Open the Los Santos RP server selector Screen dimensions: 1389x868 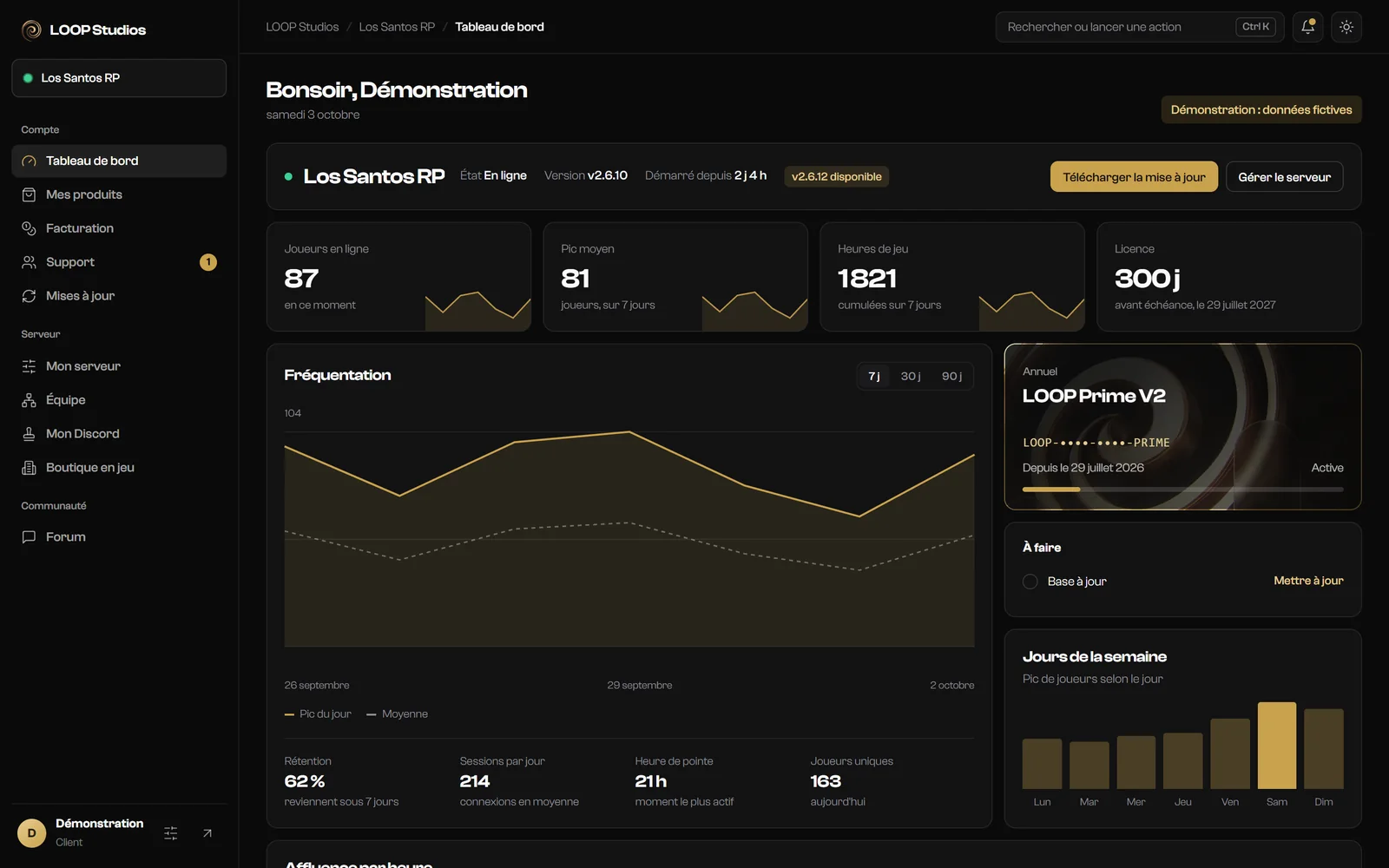click(119, 78)
